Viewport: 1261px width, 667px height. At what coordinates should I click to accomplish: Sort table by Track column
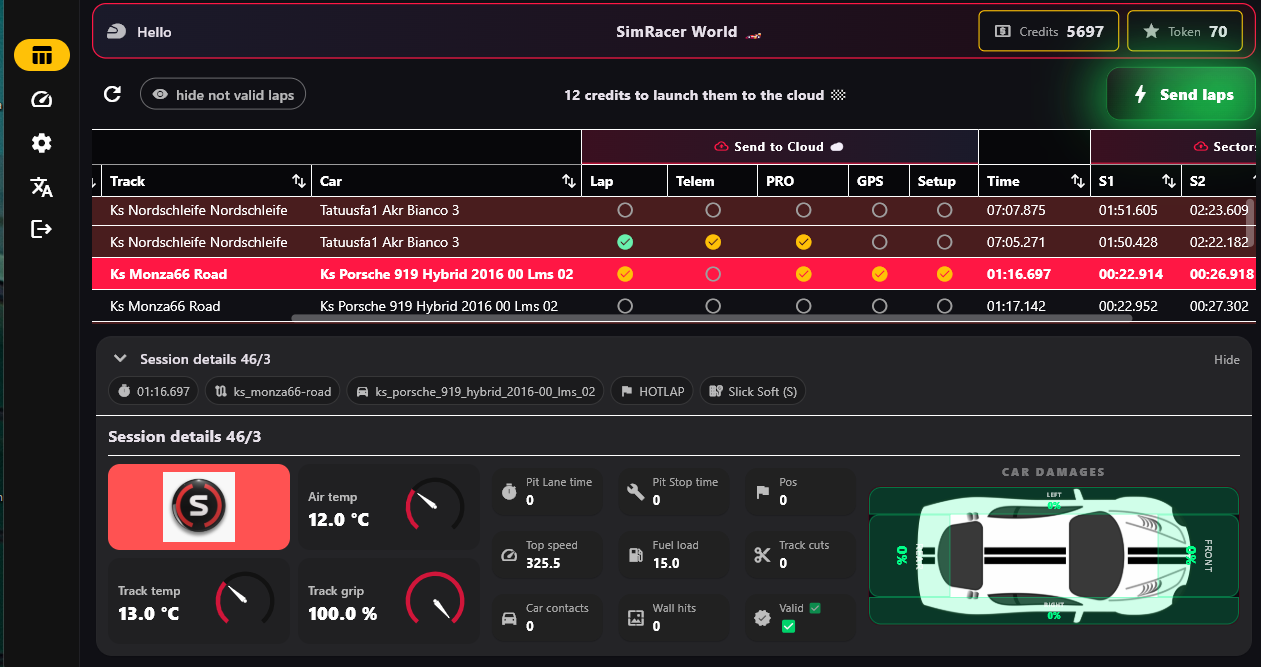(298, 181)
